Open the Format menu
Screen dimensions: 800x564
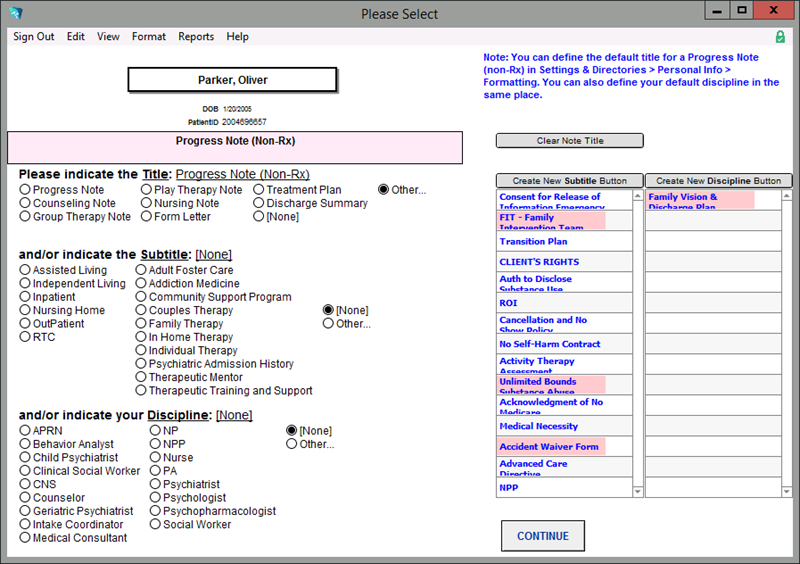click(149, 37)
